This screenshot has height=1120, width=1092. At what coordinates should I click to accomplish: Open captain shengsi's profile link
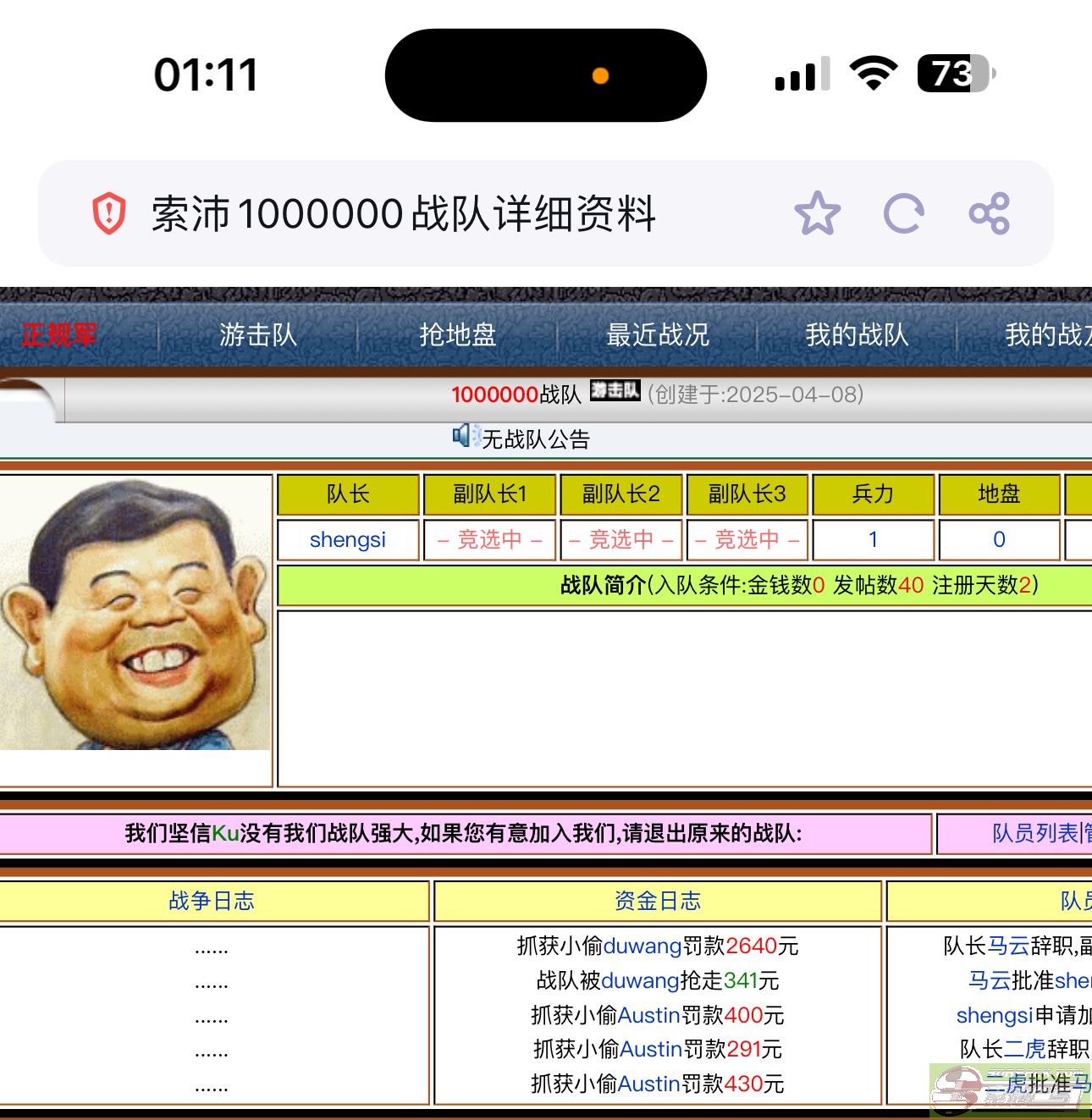tap(348, 539)
